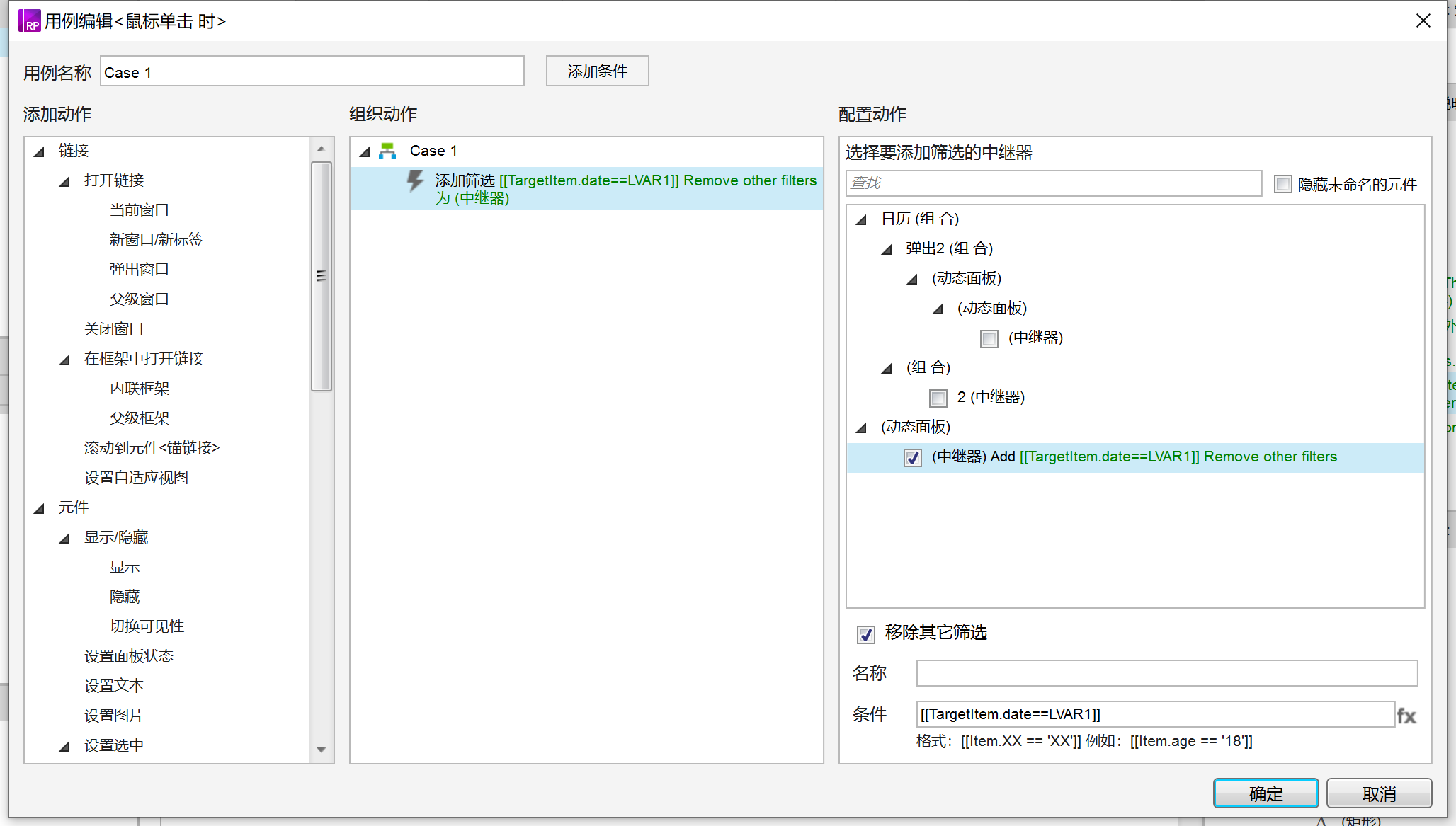Click the 添加条件 button
This screenshot has width=1456, height=826.
[x=597, y=71]
